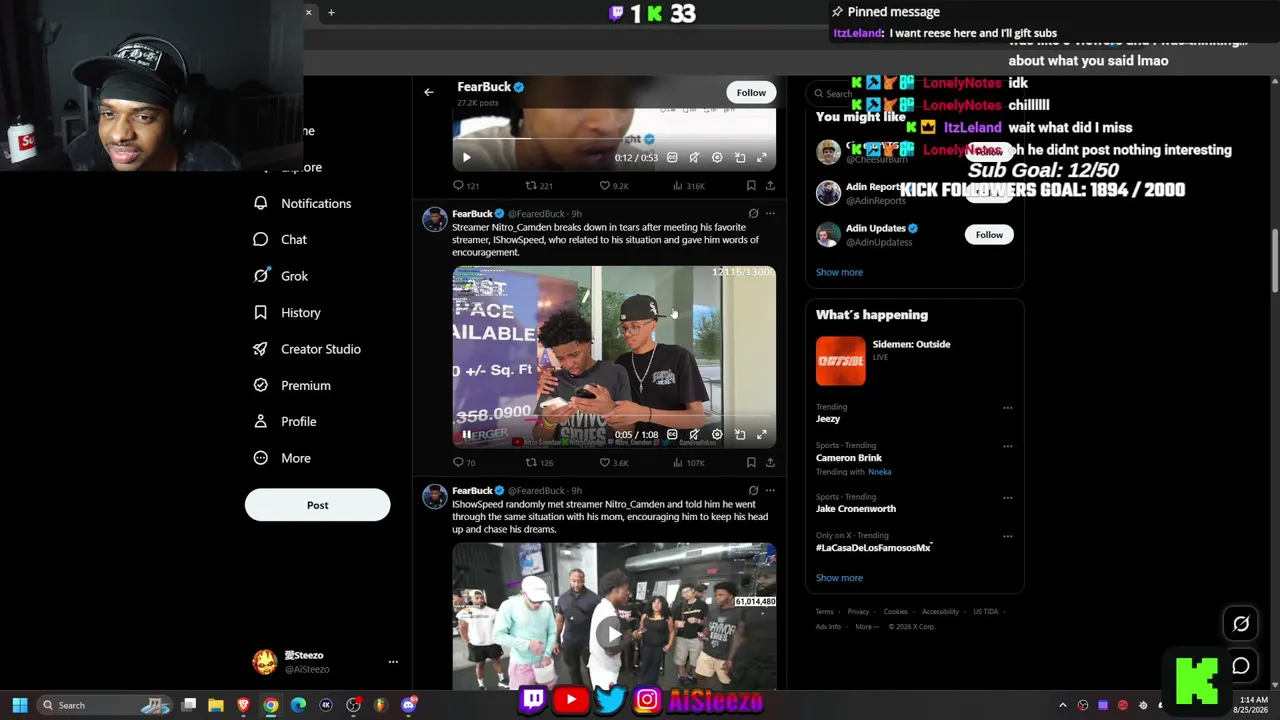Open Chat from the X sidebar
Viewport: 1280px width, 720px height.
pos(280,239)
